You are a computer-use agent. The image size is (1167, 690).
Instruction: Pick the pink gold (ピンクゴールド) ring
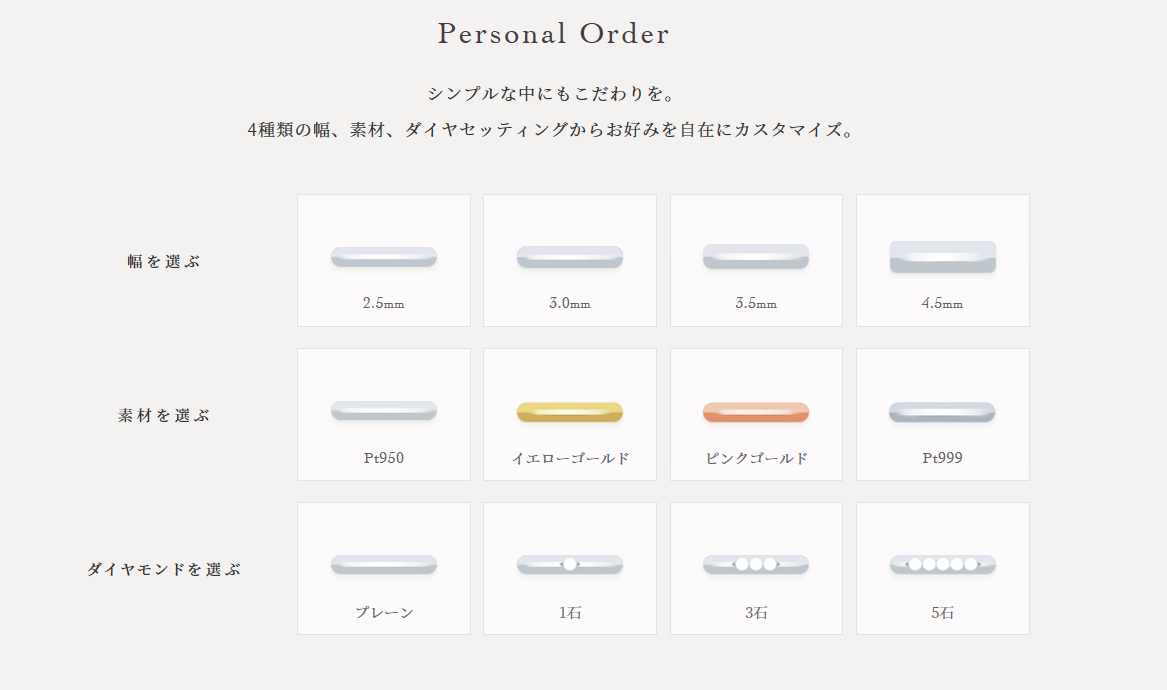756,415
